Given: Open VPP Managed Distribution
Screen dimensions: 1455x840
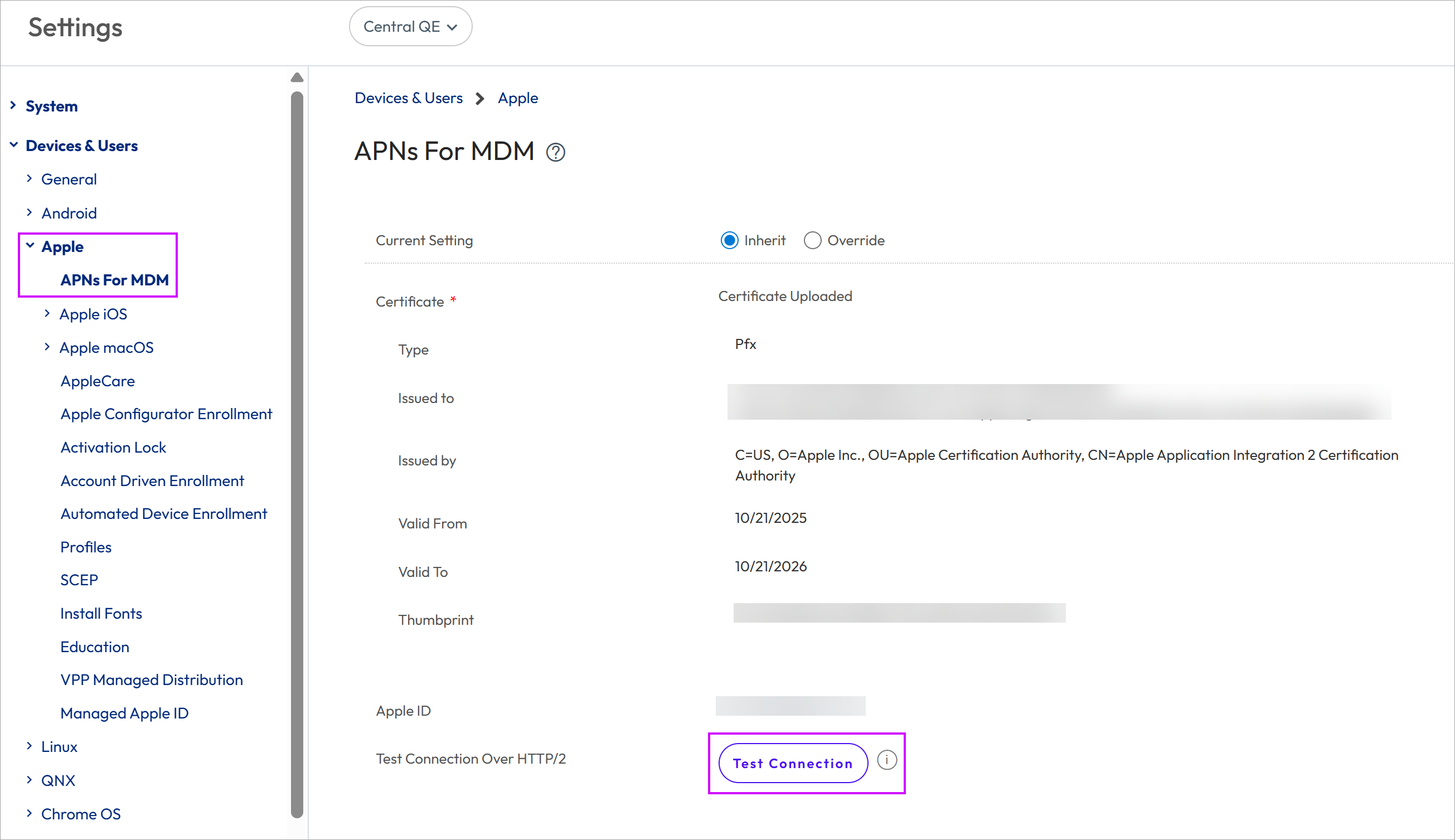Looking at the screenshot, I should click(152, 680).
